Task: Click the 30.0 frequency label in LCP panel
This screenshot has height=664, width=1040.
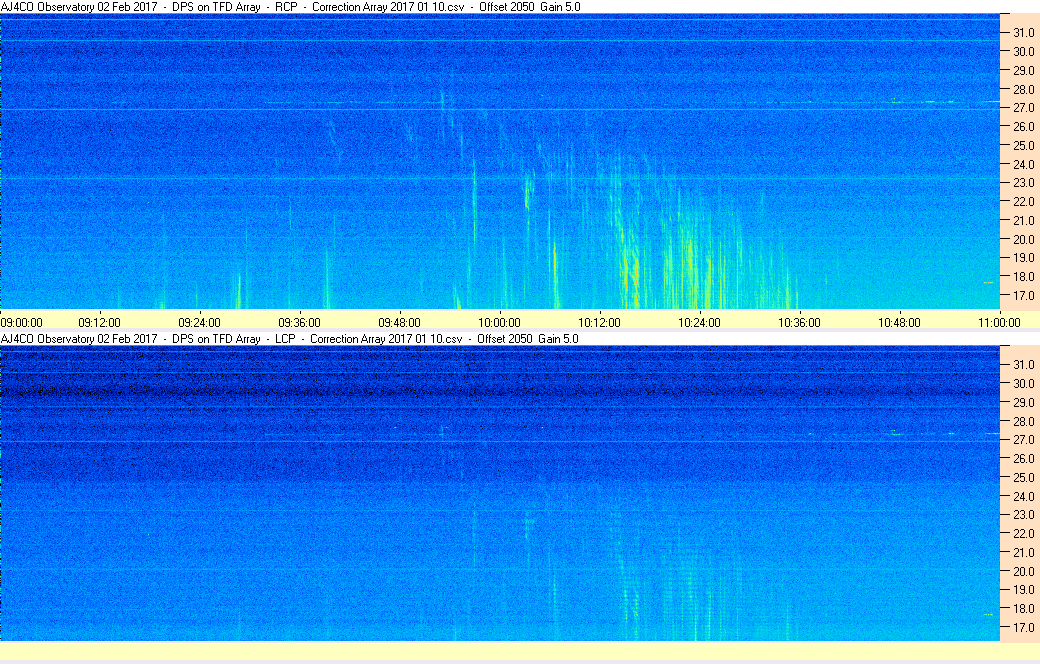Action: point(1020,383)
